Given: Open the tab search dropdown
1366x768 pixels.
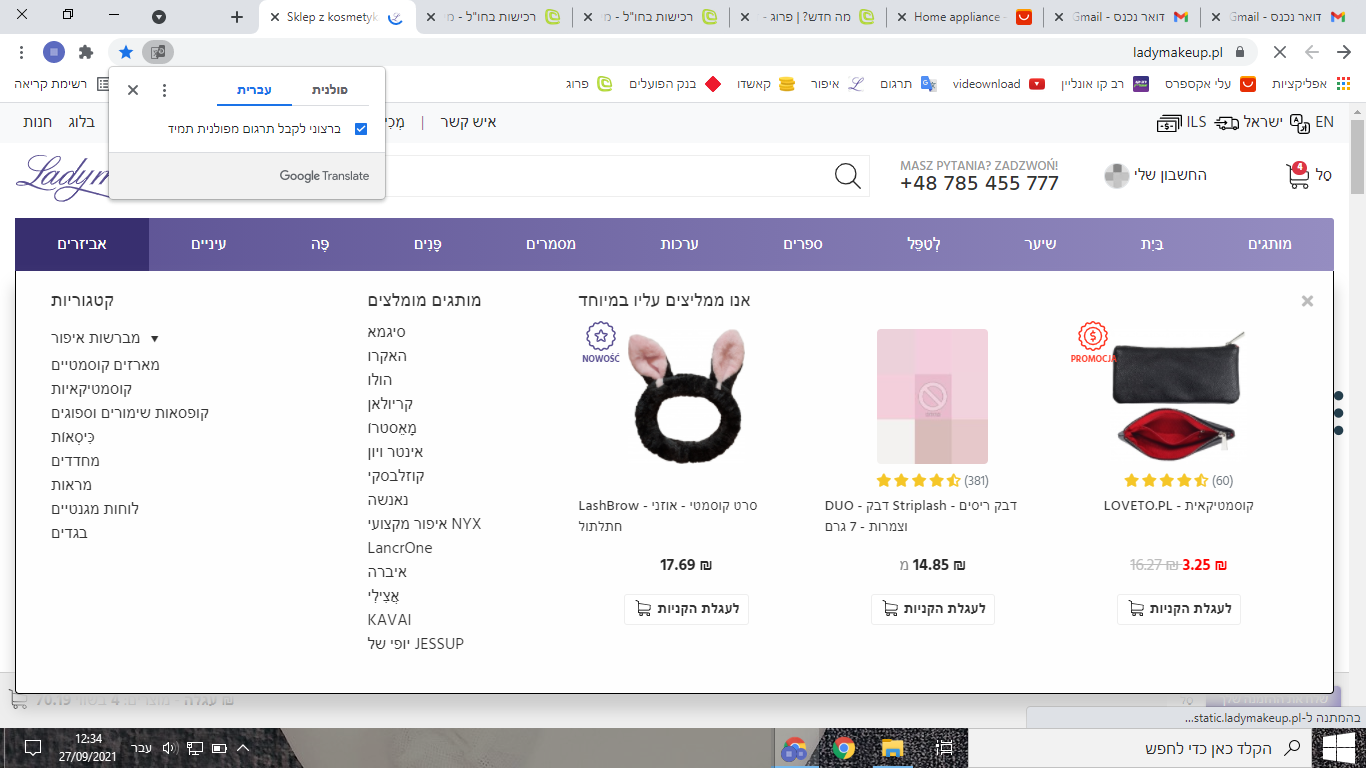Looking at the screenshot, I should pyautogui.click(x=159, y=17).
